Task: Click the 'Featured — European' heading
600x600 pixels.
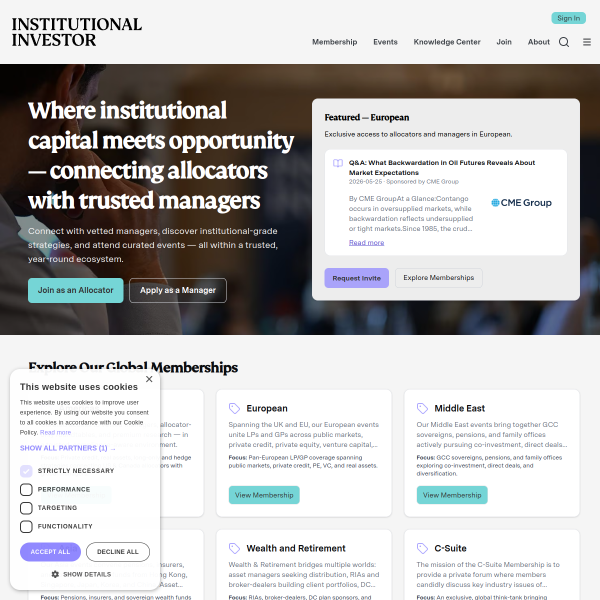Action: (x=367, y=117)
